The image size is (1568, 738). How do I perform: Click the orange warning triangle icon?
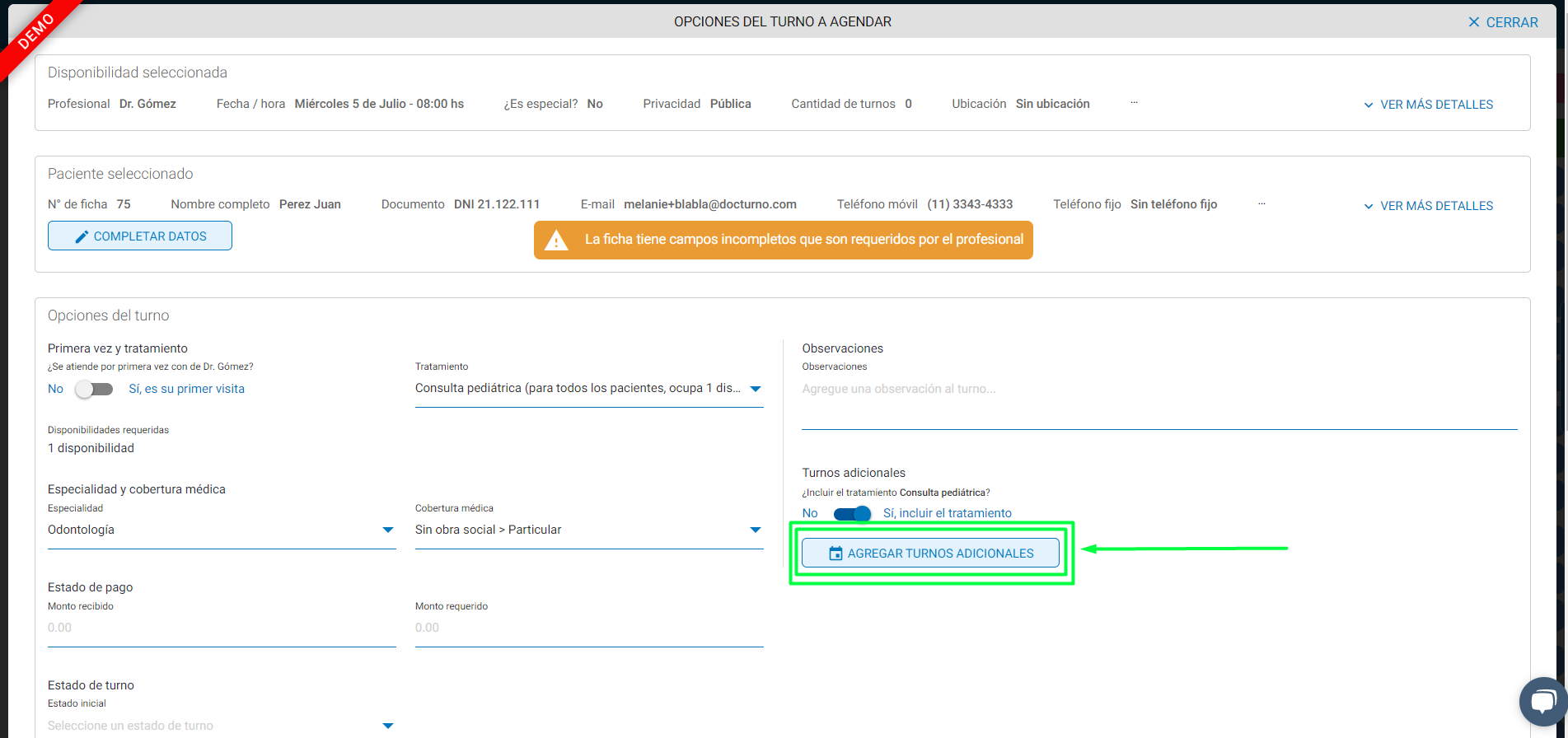tap(556, 241)
